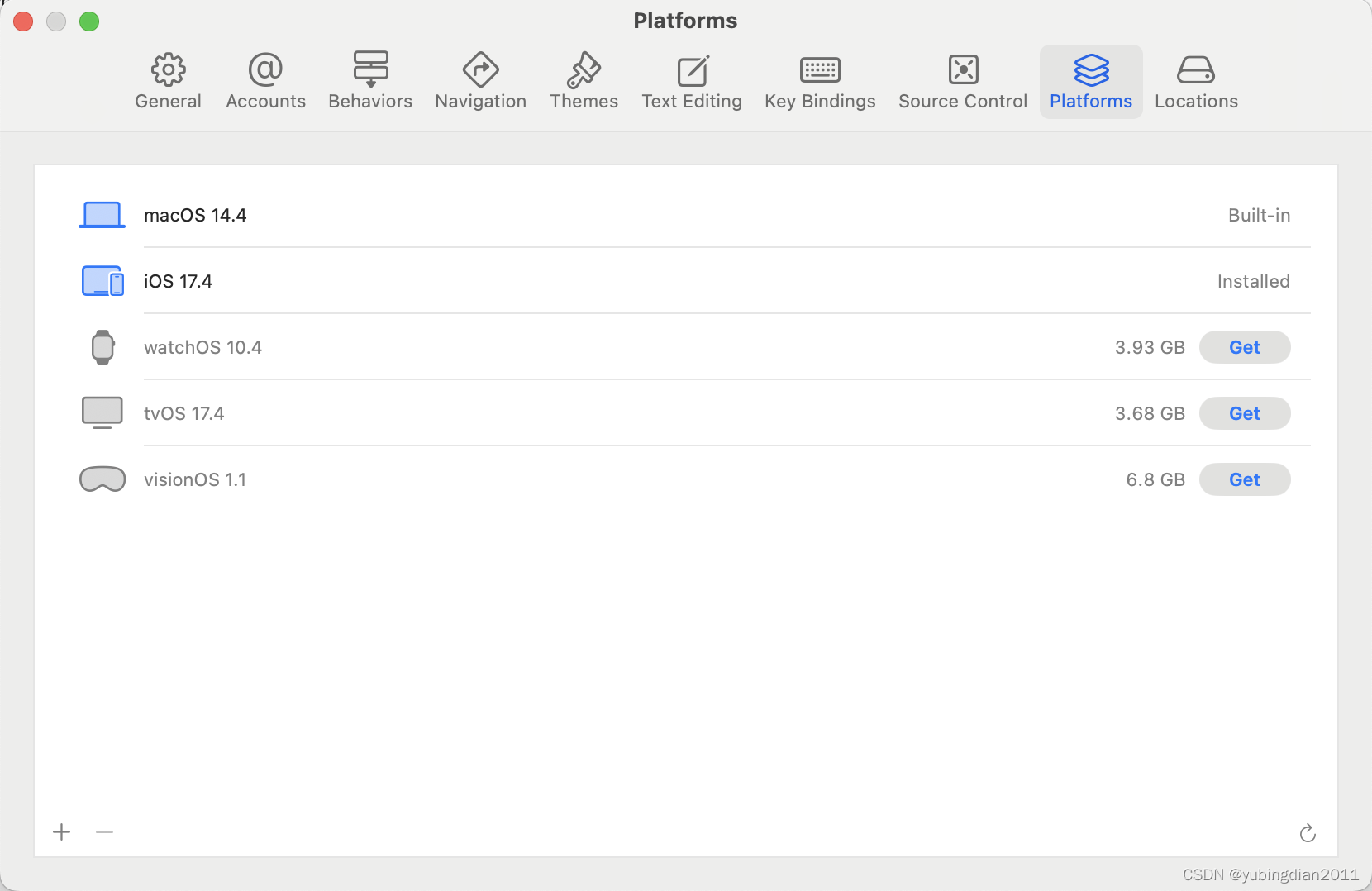Viewport: 1372px width, 891px height.
Task: Click the 6.8 GB size value
Action: coord(1155,479)
